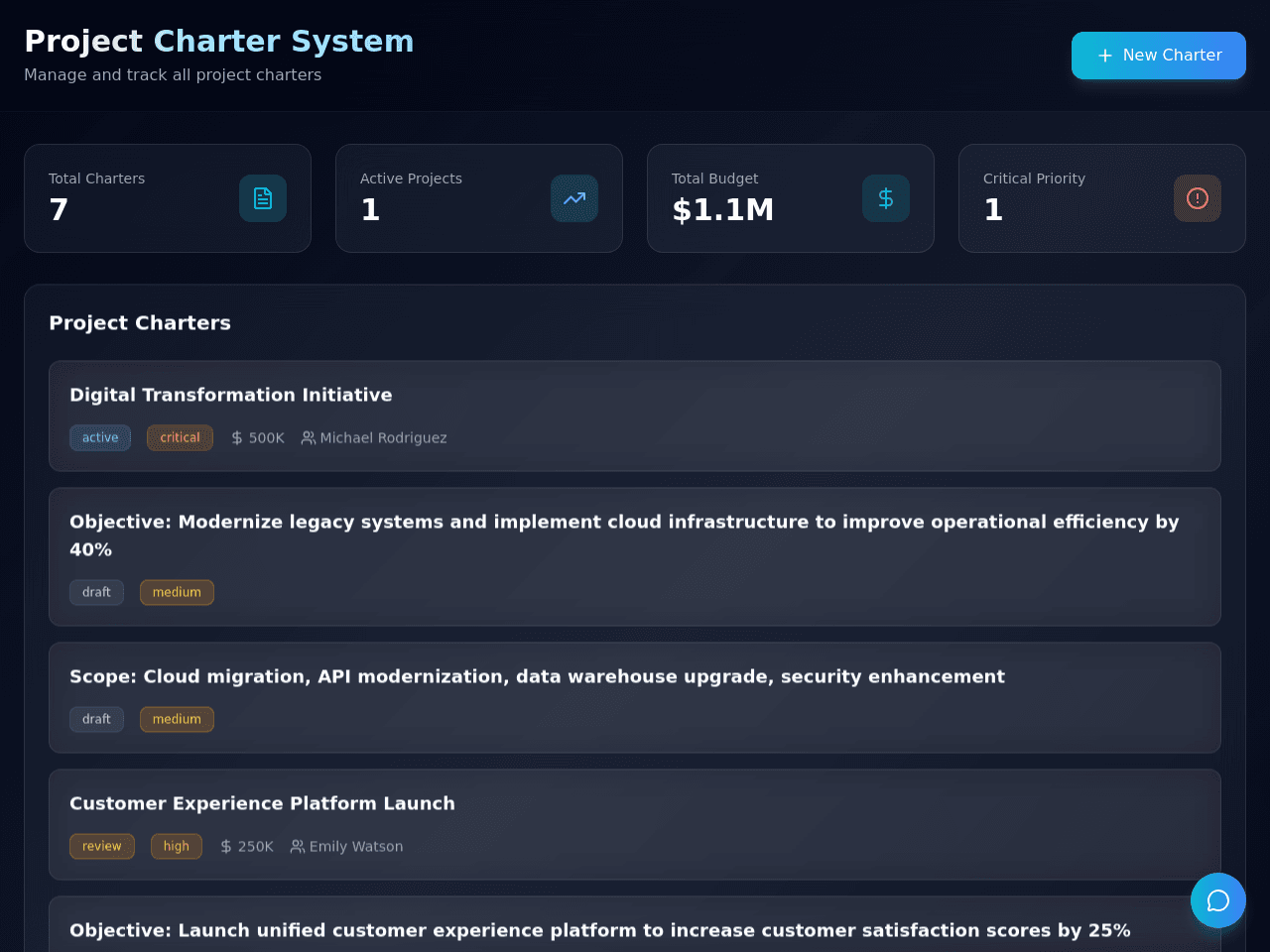Click the review status badge

click(x=102, y=847)
